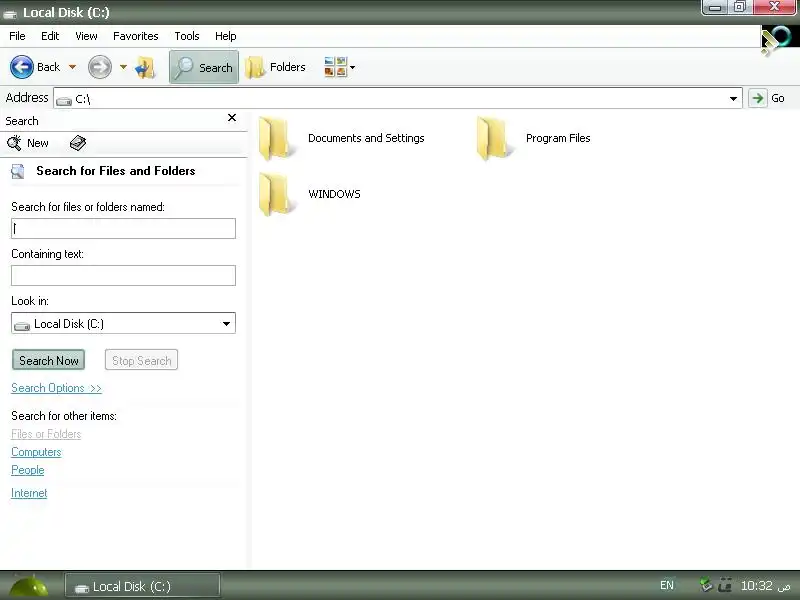Open the Tools menu

tap(187, 36)
